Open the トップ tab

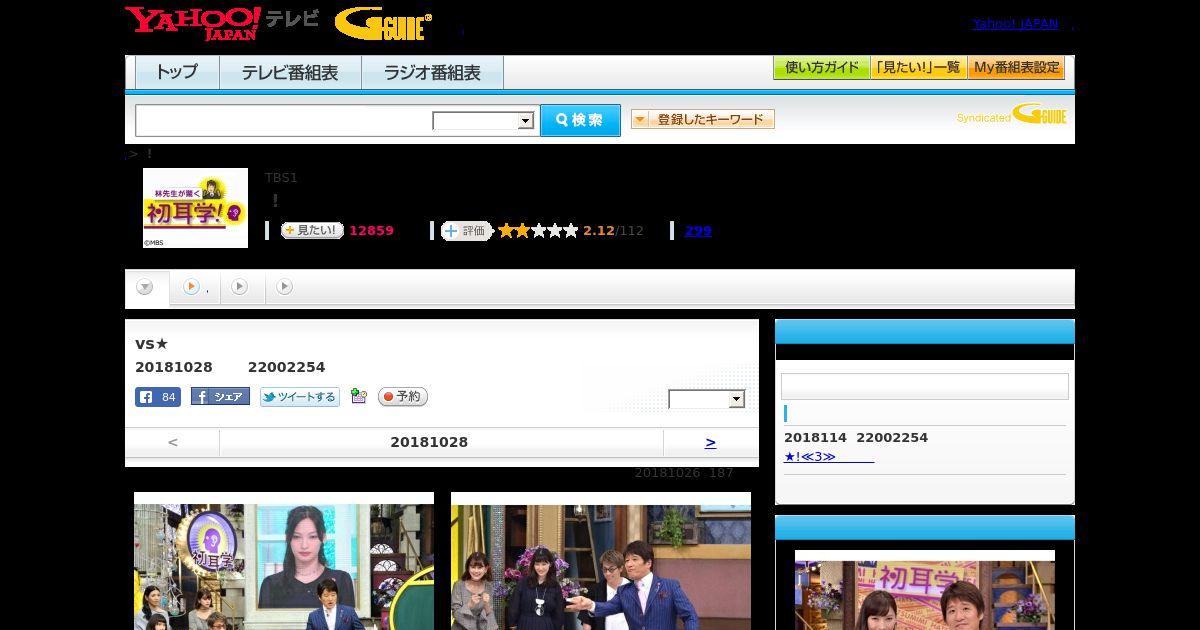[x=177, y=72]
